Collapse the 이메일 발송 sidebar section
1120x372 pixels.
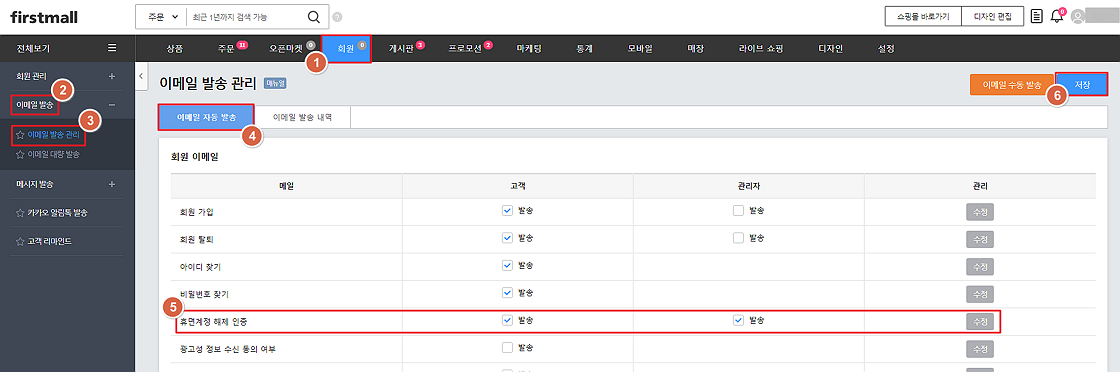click(x=111, y=105)
